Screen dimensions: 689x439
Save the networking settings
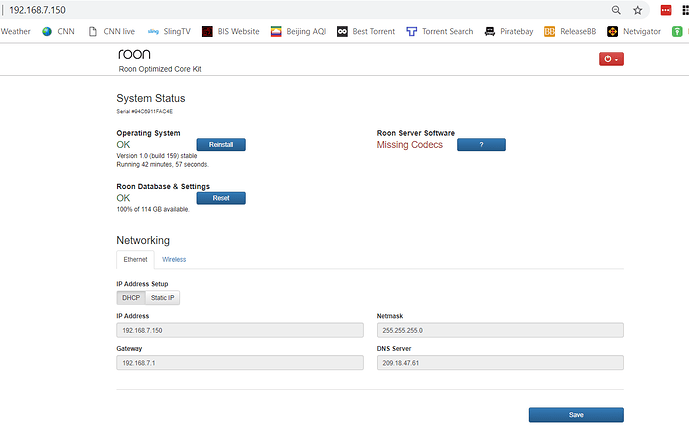pos(576,415)
